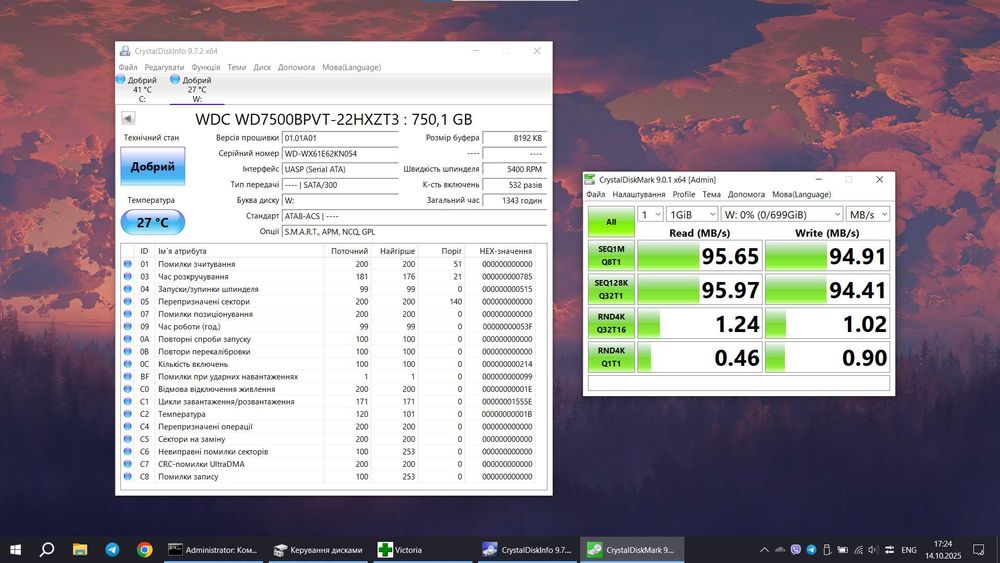Open the test count dropdown showing 1

[x=650, y=215]
